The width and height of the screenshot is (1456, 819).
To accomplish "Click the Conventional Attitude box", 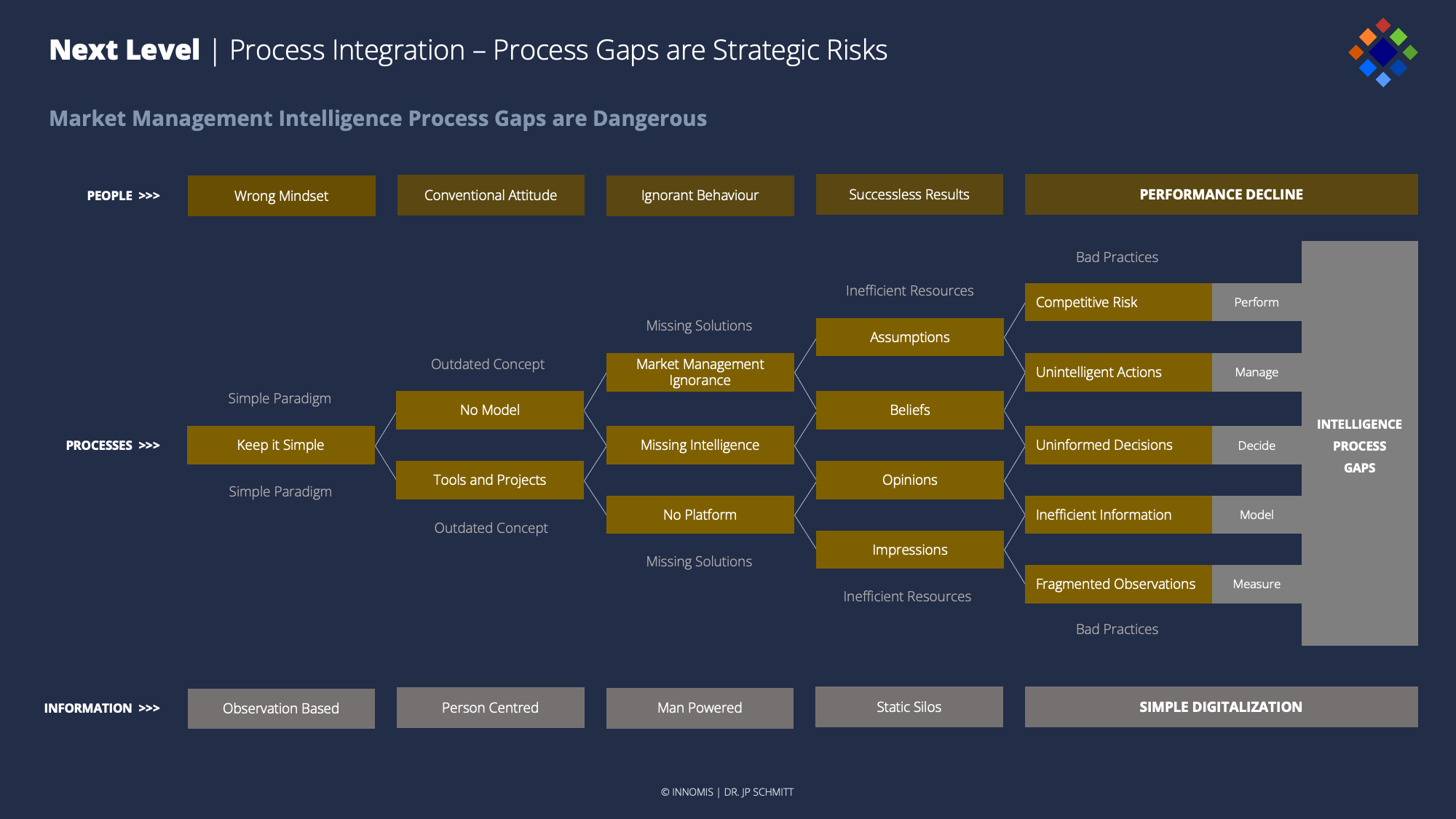I will click(x=491, y=195).
